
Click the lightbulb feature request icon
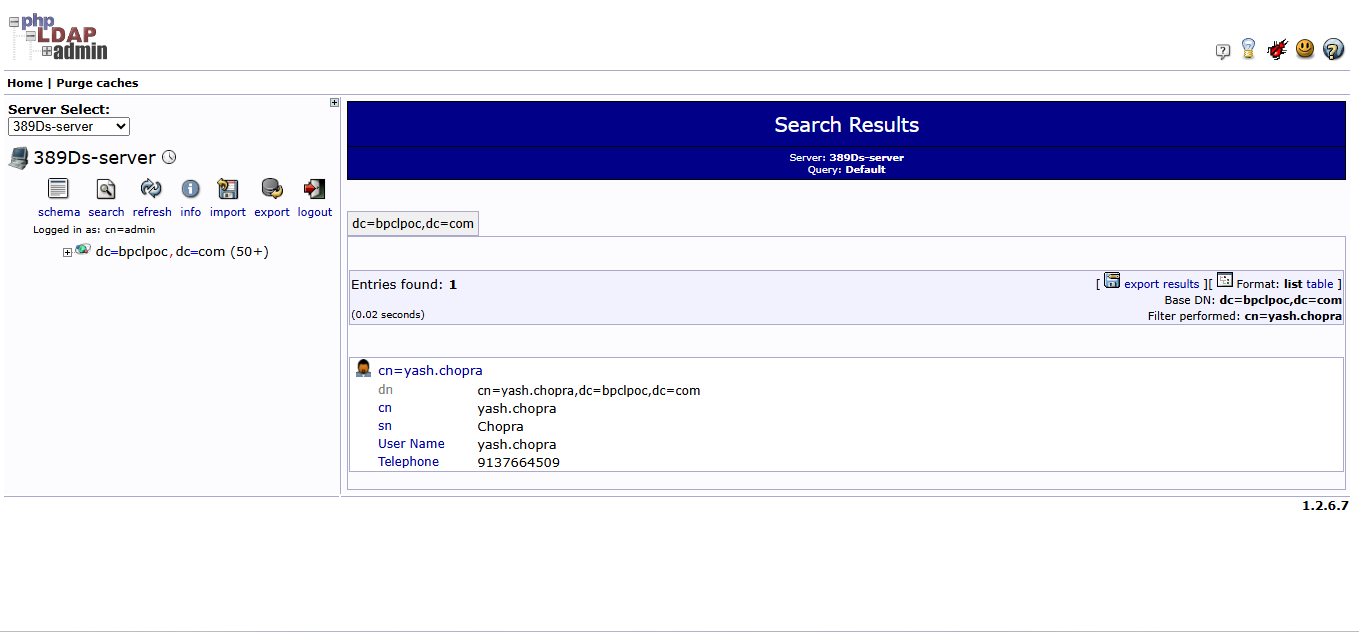coord(1248,48)
